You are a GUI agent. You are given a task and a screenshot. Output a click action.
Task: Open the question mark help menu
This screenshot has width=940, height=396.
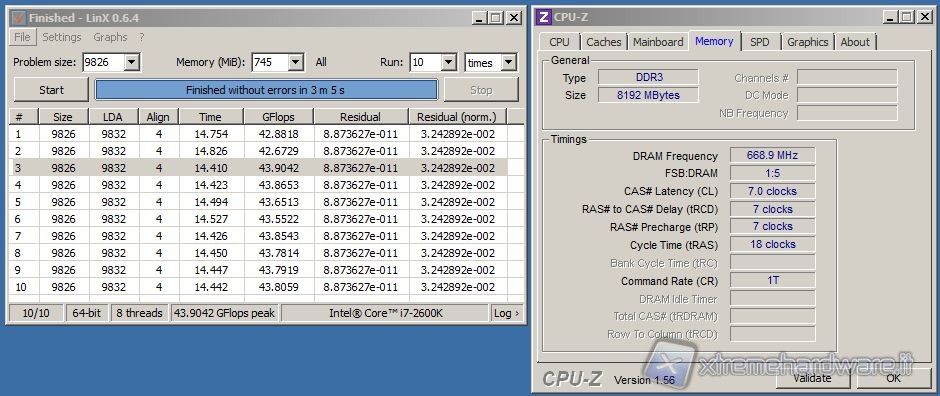point(141,37)
